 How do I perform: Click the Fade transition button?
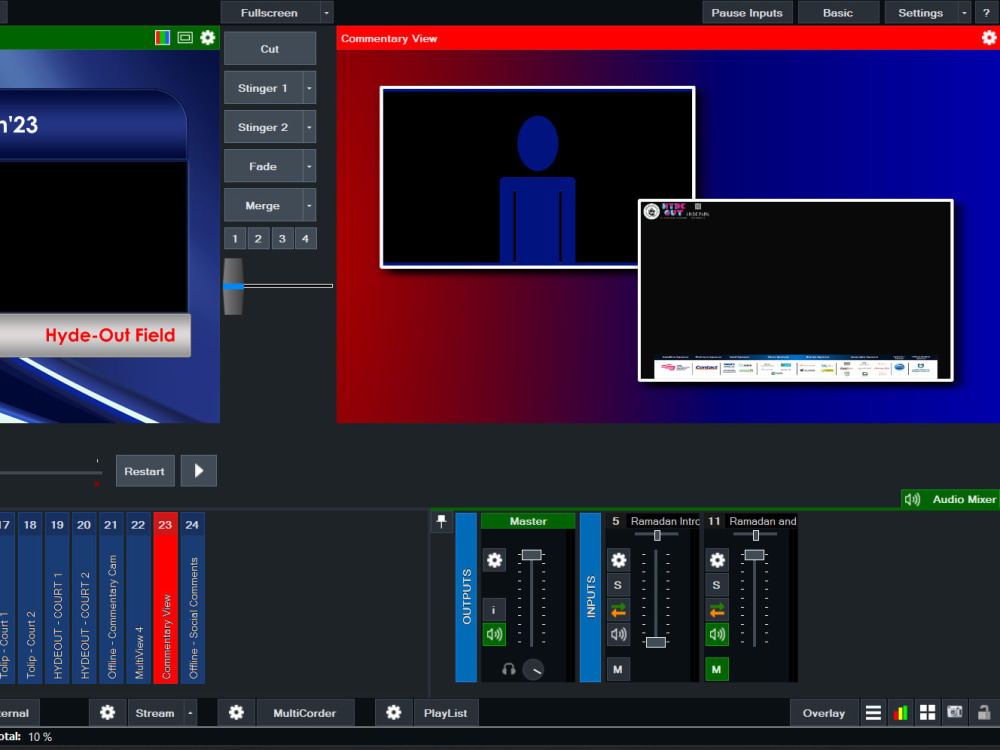(x=263, y=166)
